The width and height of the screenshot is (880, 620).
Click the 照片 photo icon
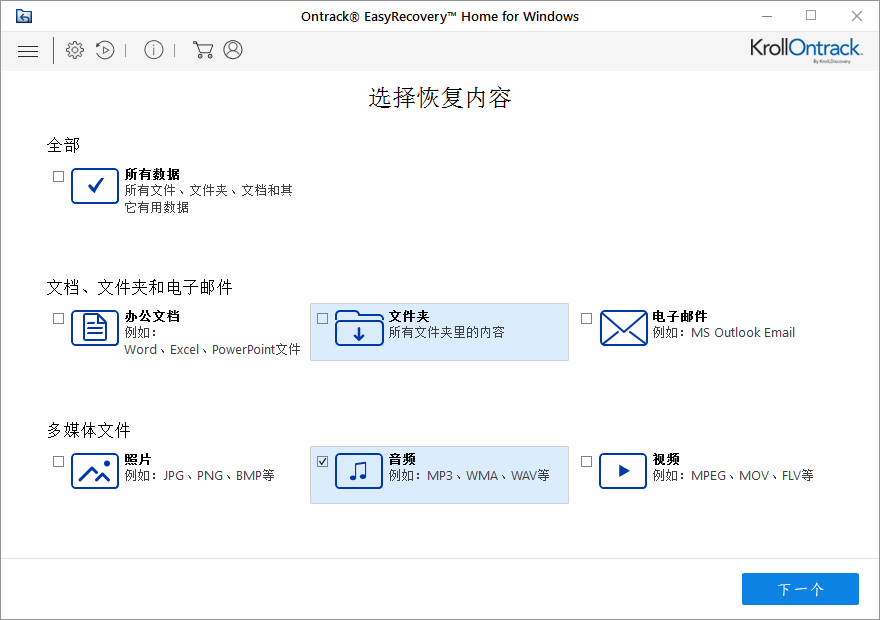[x=95, y=471]
